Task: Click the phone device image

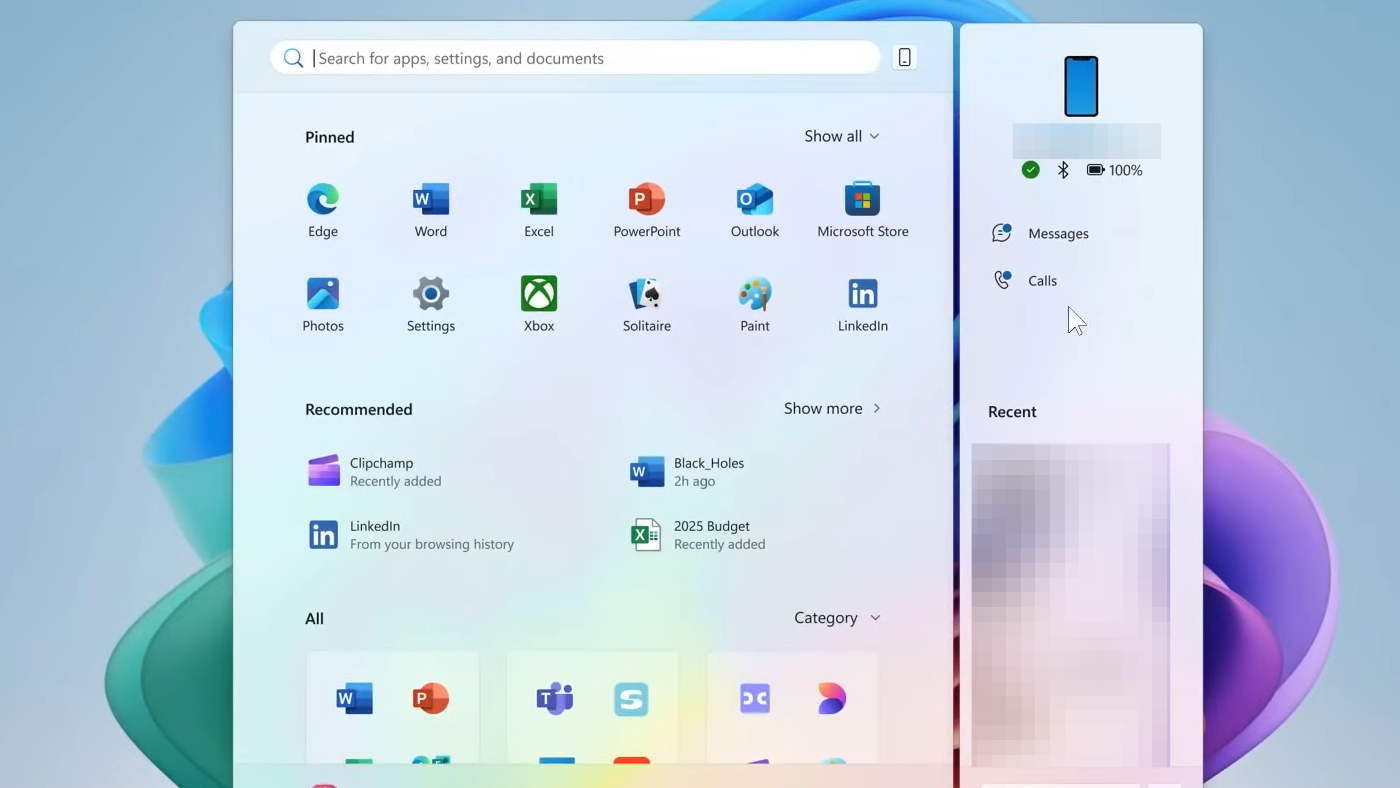Action: pos(1081,87)
